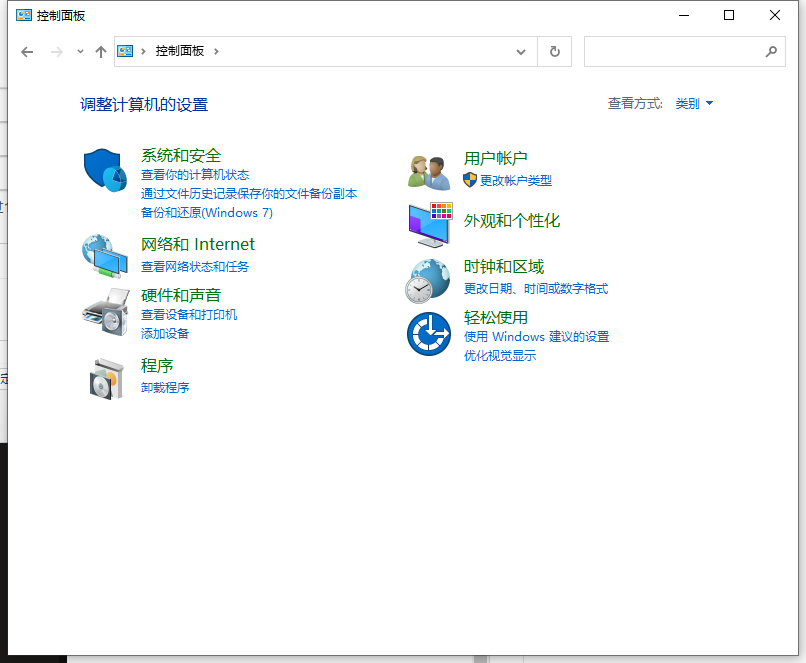Open the Ease of Access icon
The image size is (806, 663).
(429, 334)
